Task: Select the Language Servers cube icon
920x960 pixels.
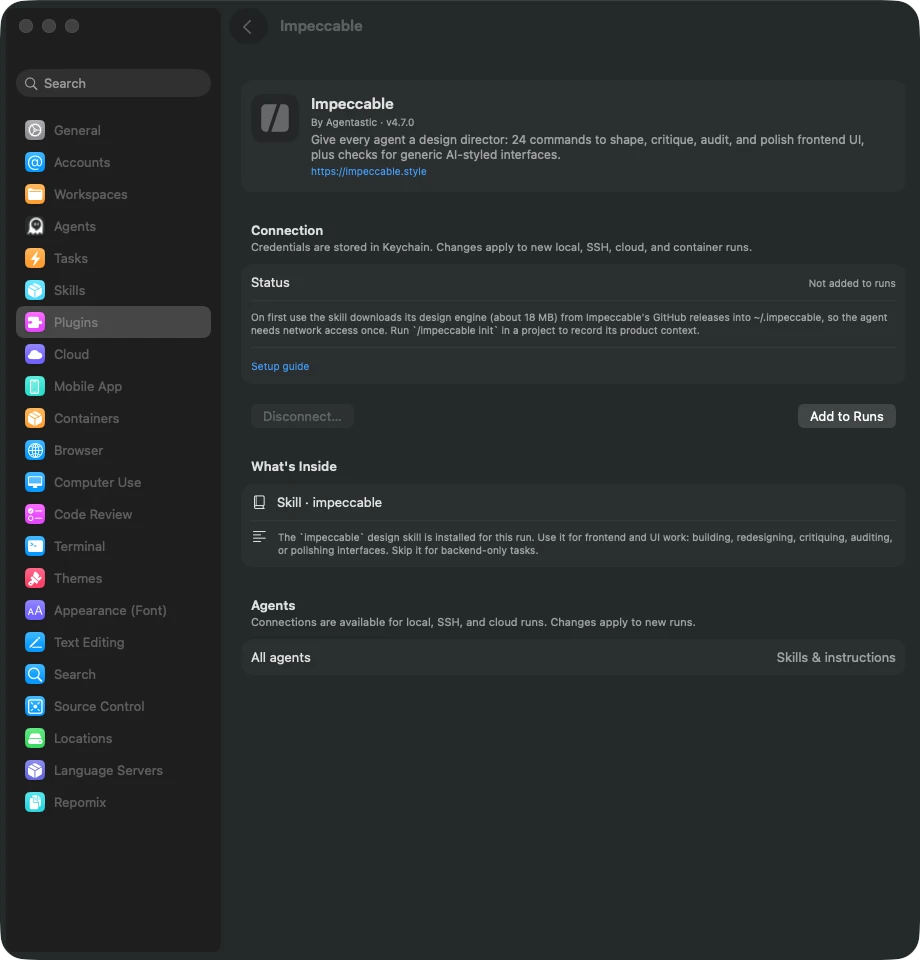Action: click(35, 770)
